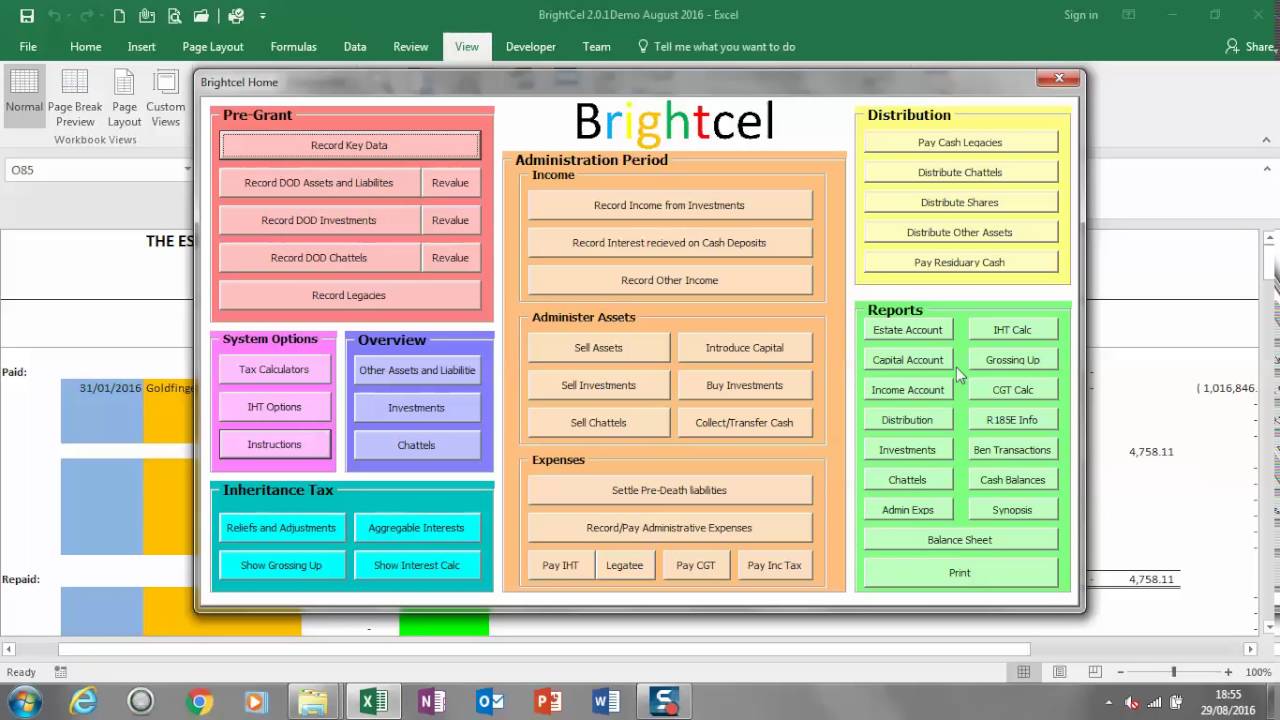Click Pay IHT button
The height and width of the screenshot is (720, 1280).
560,565
